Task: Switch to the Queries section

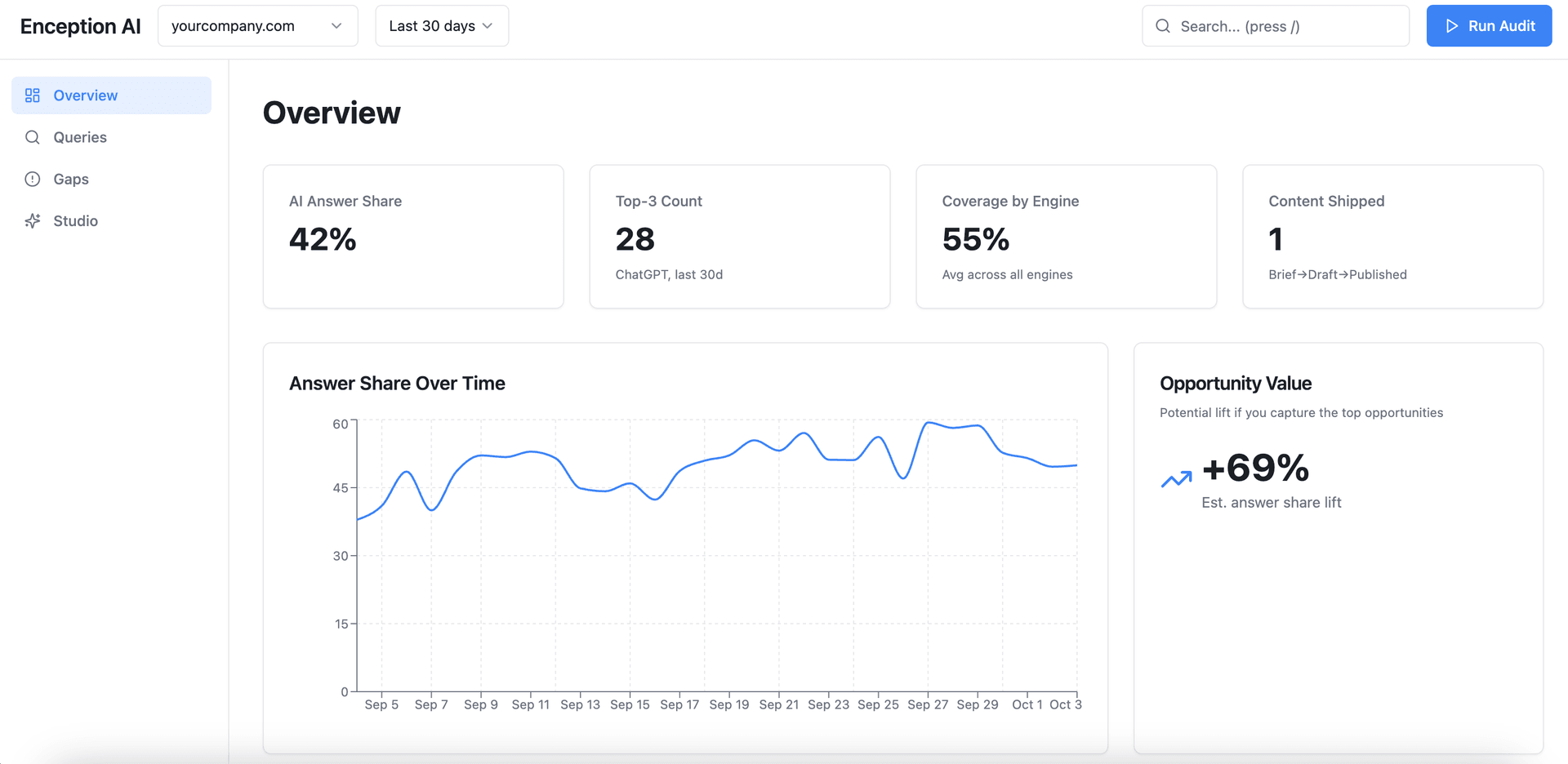Action: 79,137
